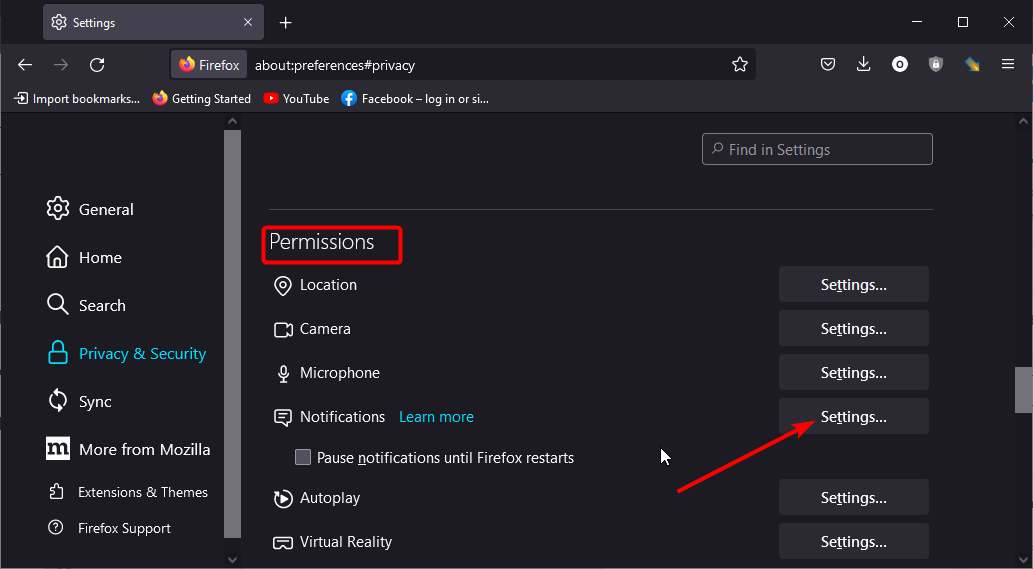Click the colorful pen extension icon
This screenshot has width=1033, height=569.
(x=972, y=65)
